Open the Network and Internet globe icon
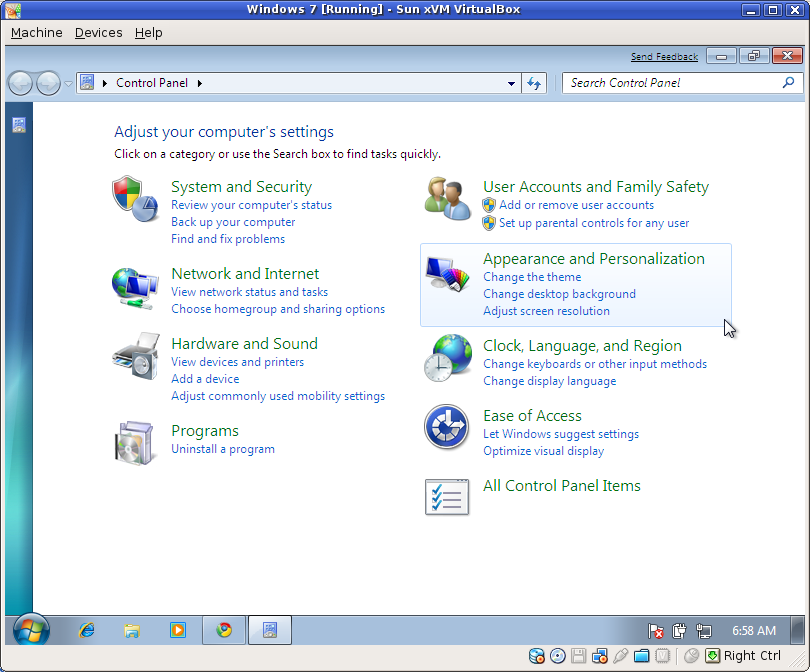This screenshot has height=672, width=810. click(135, 288)
